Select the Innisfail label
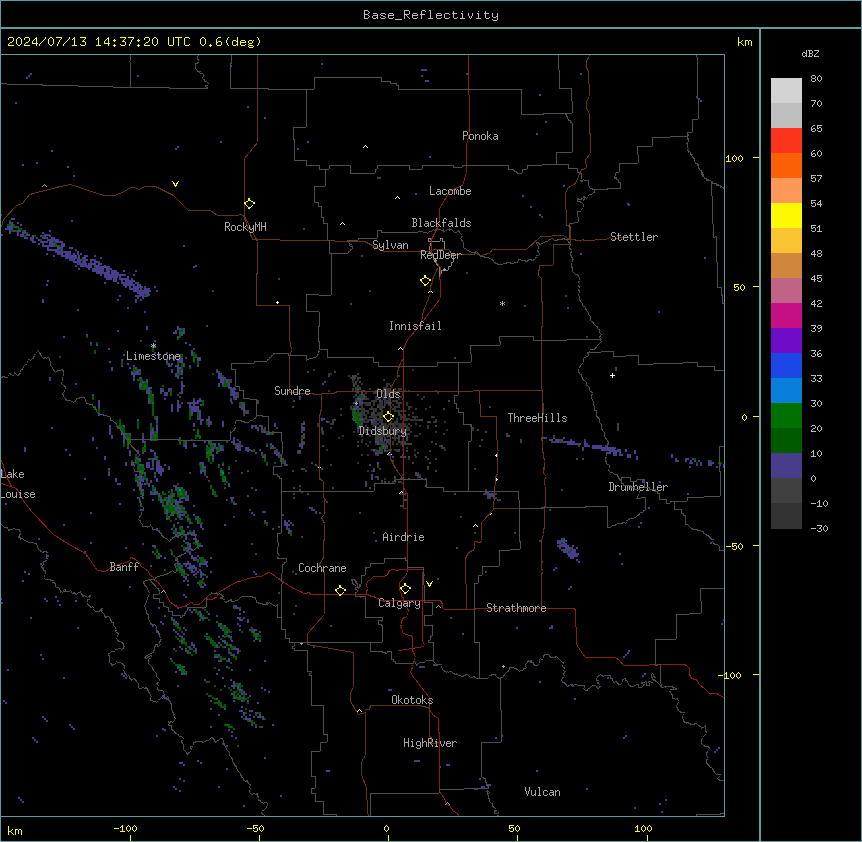 point(415,326)
